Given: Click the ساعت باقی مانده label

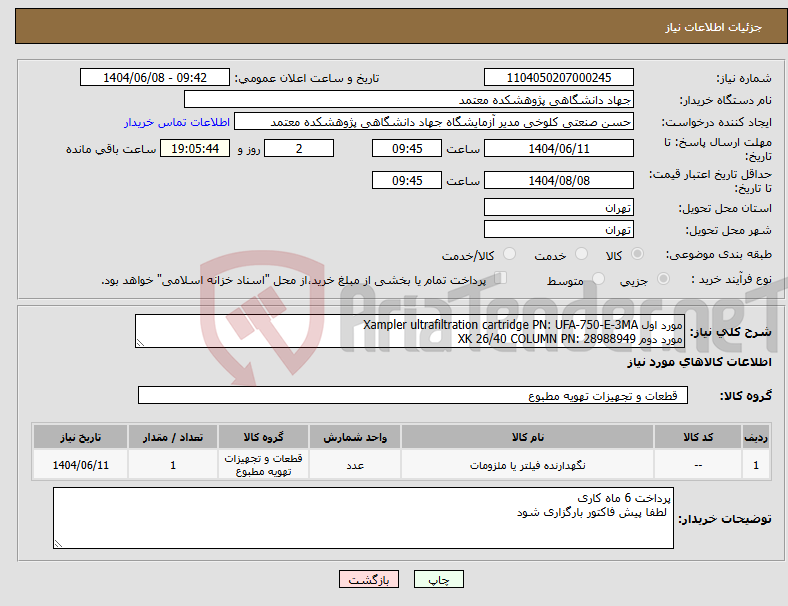Looking at the screenshot, I should pos(111,149).
